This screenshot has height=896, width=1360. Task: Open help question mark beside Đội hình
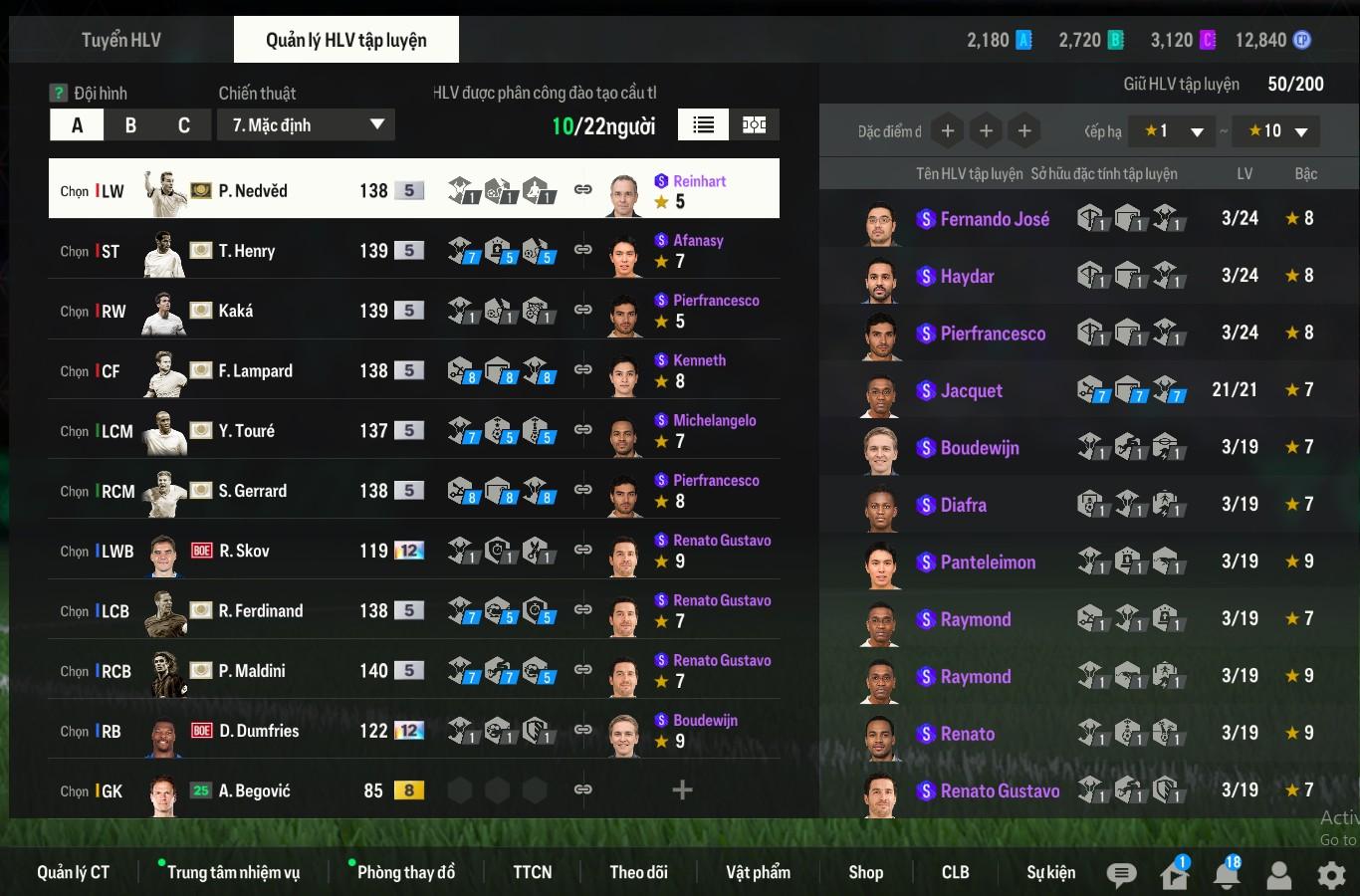59,93
